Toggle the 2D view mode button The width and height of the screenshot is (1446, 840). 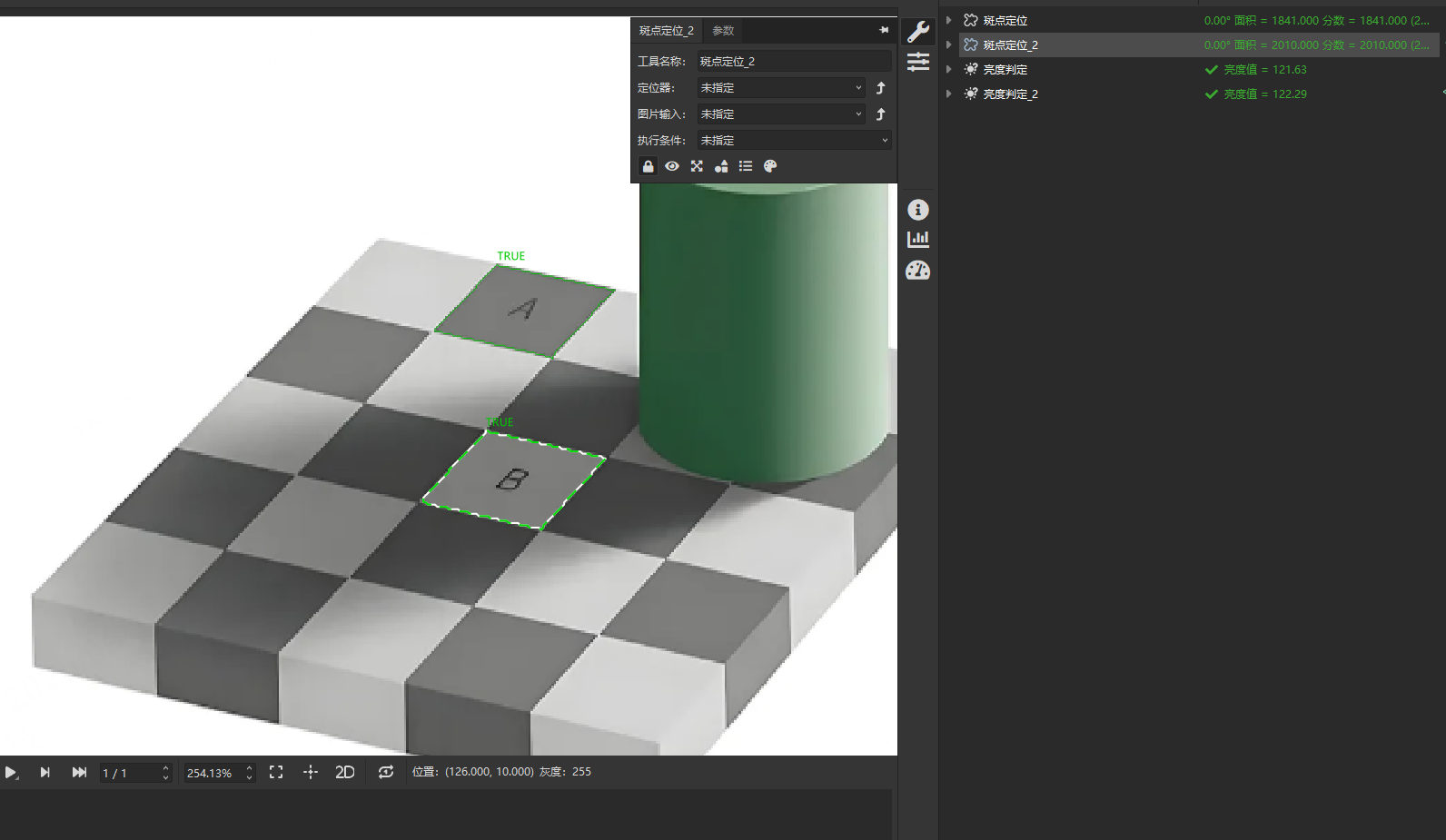[345, 772]
